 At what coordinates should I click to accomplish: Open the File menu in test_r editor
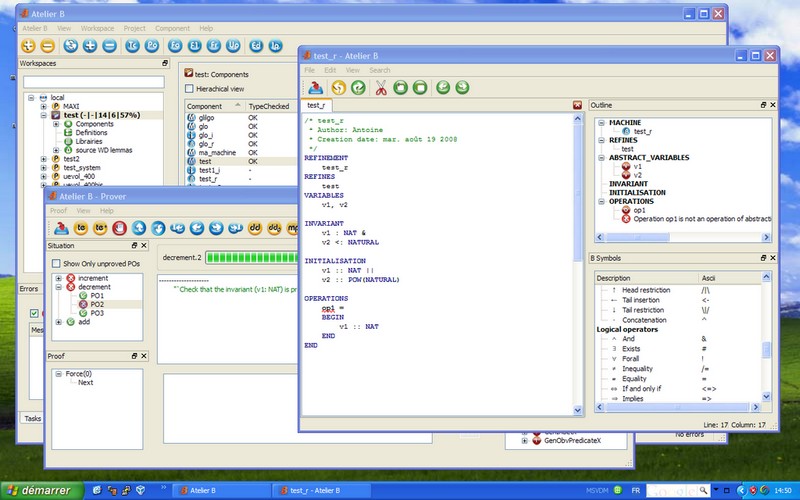point(310,70)
